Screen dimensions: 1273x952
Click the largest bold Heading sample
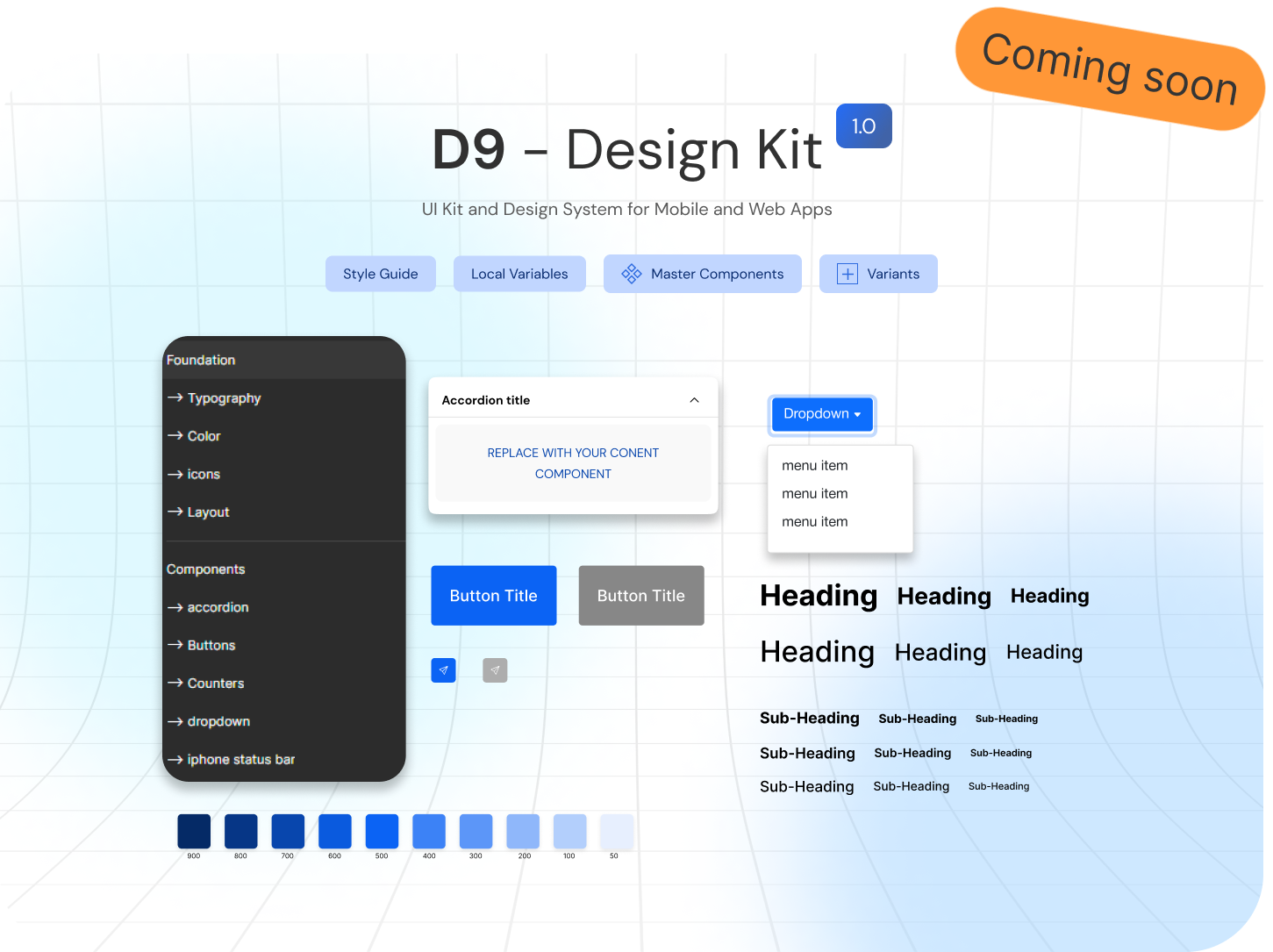click(x=819, y=596)
